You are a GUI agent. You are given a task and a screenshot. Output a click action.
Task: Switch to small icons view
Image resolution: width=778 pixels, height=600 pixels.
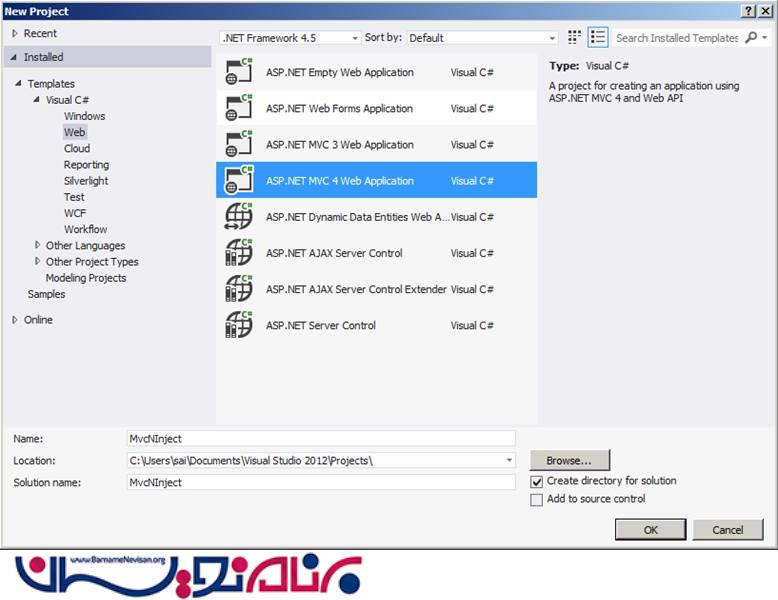pyautogui.click(x=574, y=37)
